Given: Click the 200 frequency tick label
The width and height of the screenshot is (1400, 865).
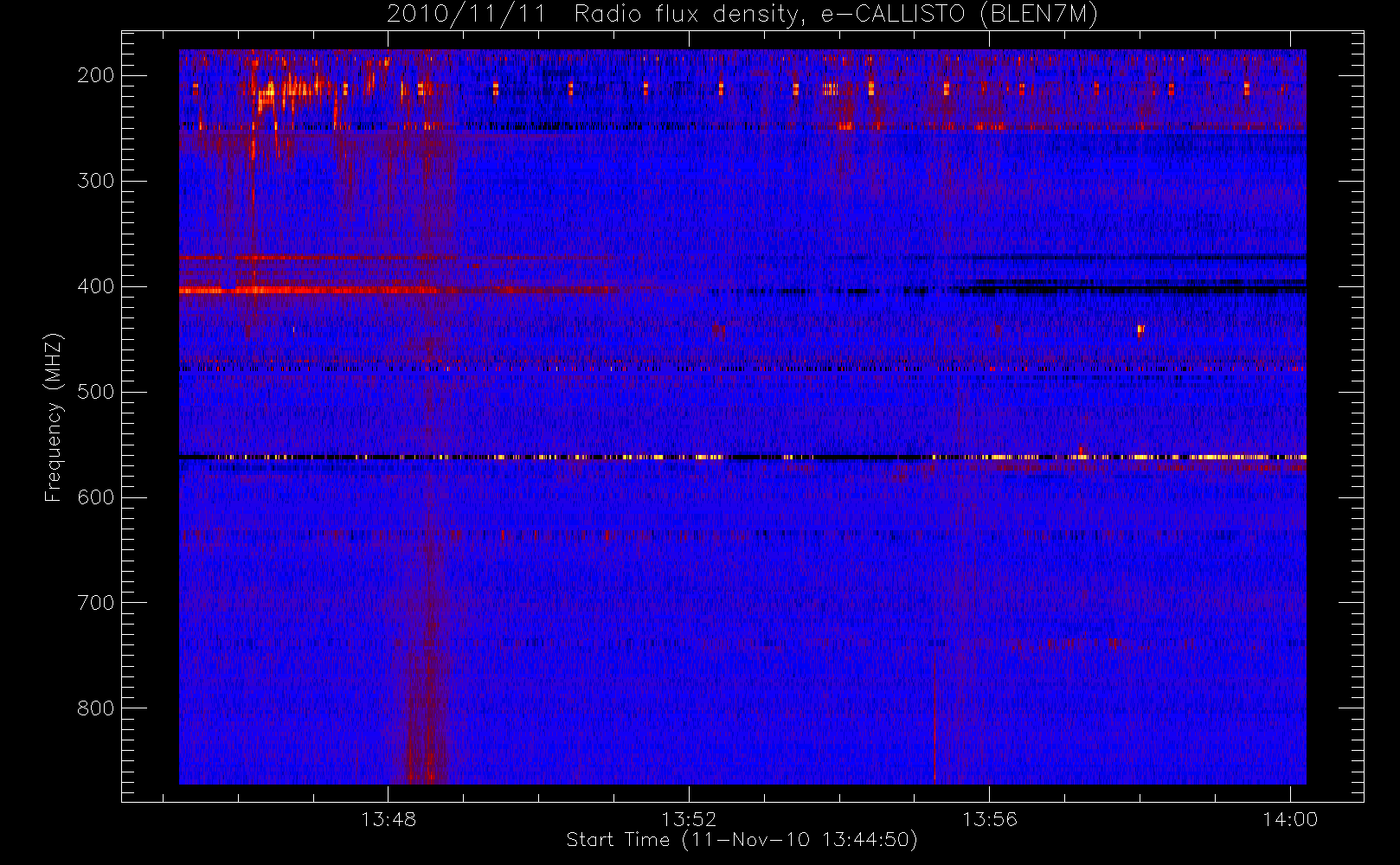Looking at the screenshot, I should 96,75.
